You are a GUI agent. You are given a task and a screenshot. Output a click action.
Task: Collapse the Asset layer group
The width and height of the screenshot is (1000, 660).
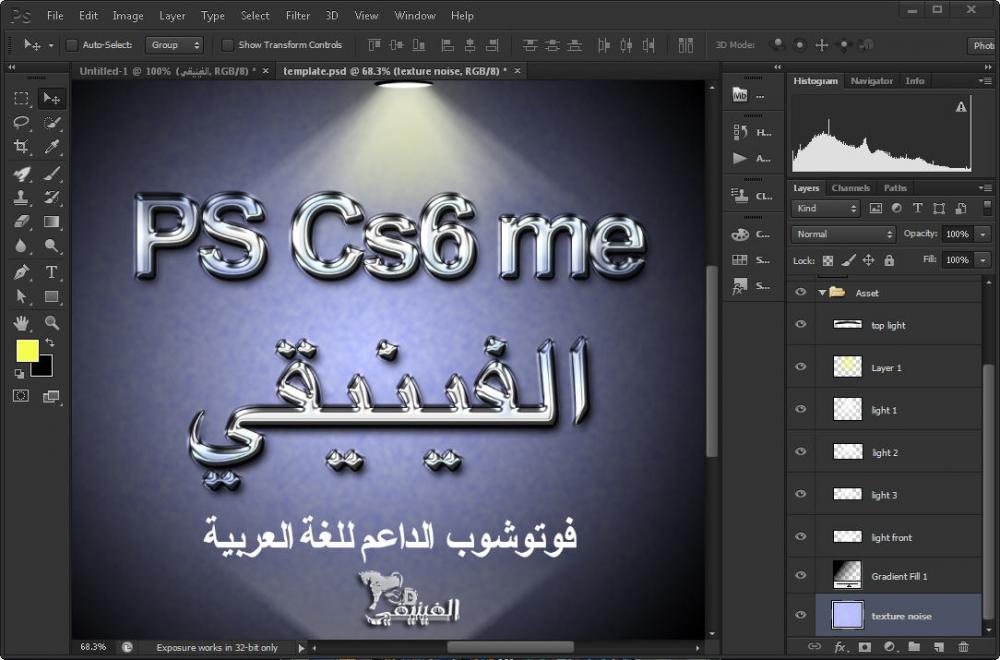822,292
